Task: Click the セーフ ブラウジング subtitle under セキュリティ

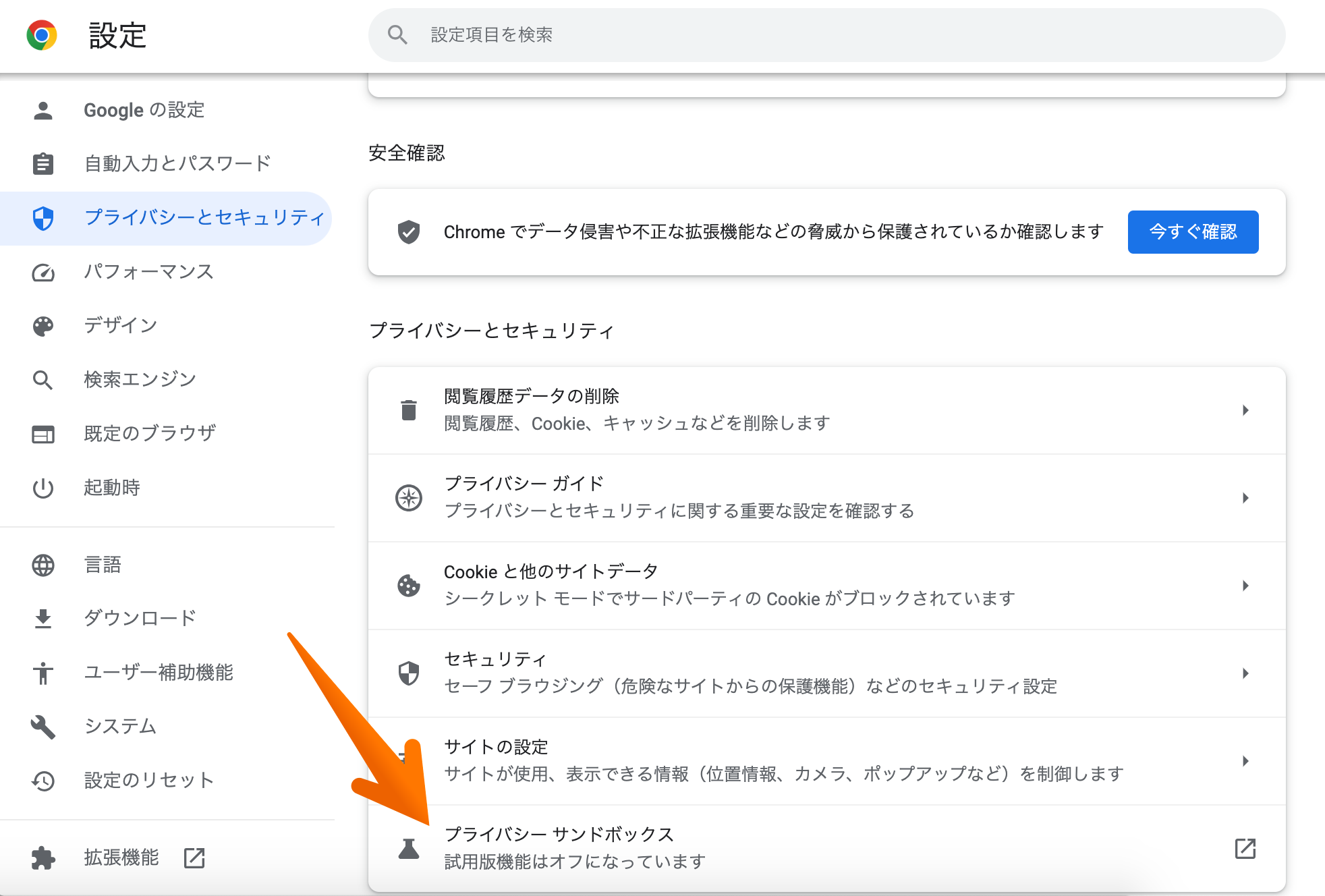Action: click(x=750, y=686)
